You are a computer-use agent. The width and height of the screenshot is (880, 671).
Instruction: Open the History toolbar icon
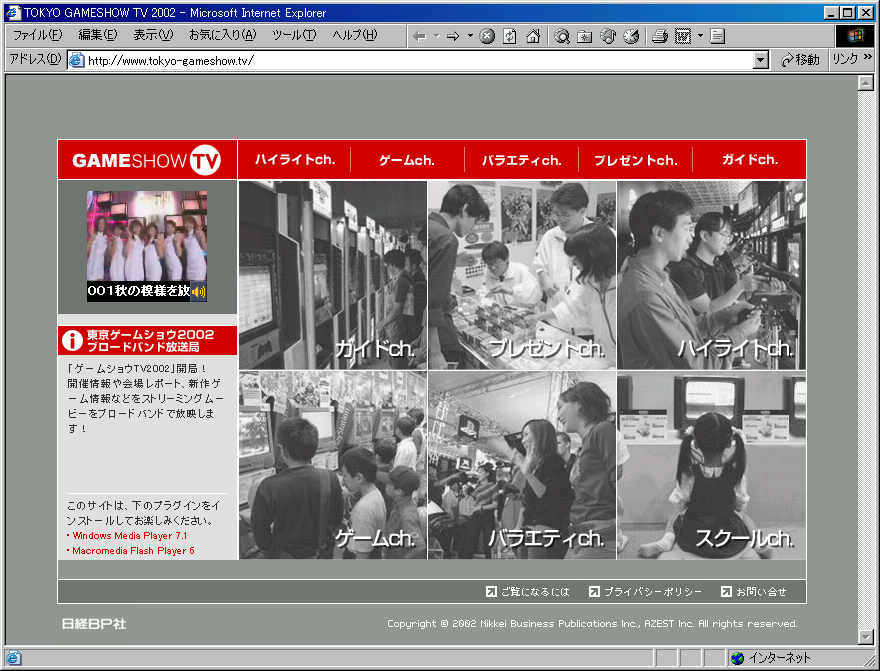631,36
